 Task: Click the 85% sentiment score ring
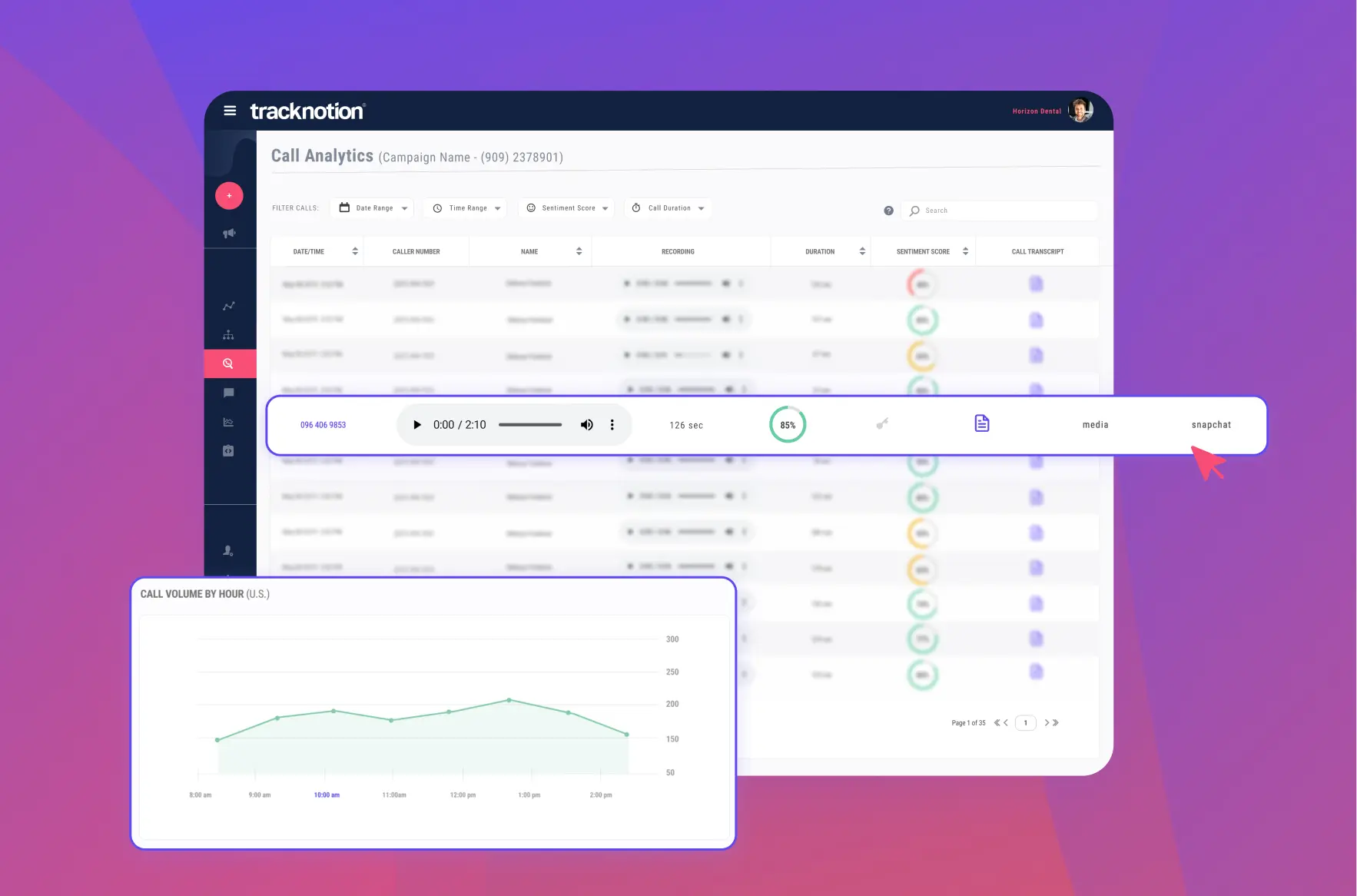point(788,424)
